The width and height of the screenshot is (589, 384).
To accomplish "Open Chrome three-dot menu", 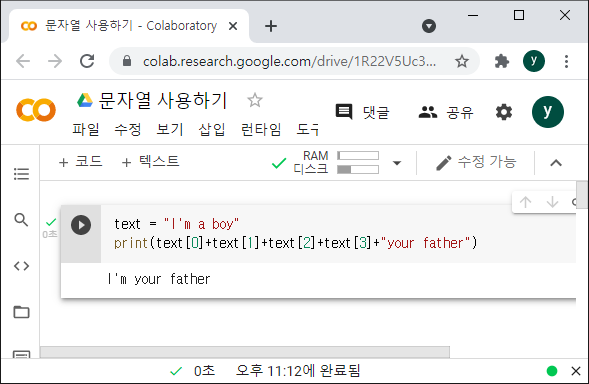I will (x=566, y=61).
